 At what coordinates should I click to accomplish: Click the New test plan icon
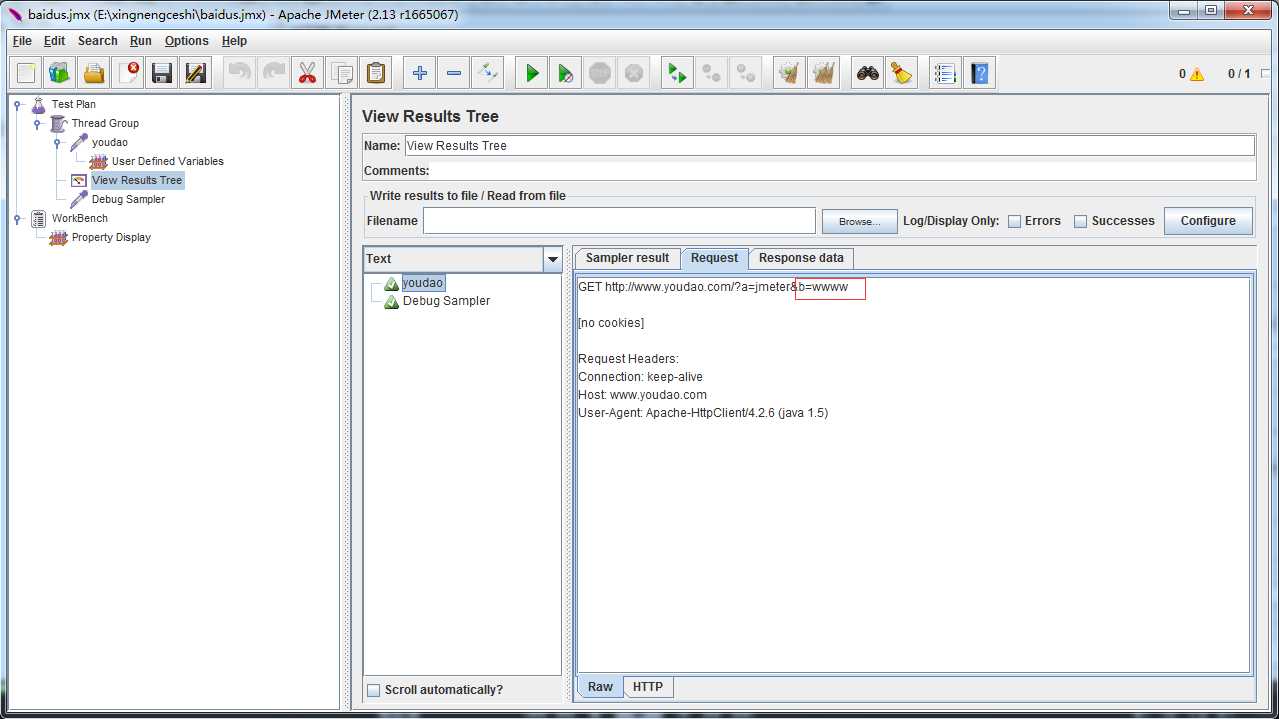pos(27,73)
